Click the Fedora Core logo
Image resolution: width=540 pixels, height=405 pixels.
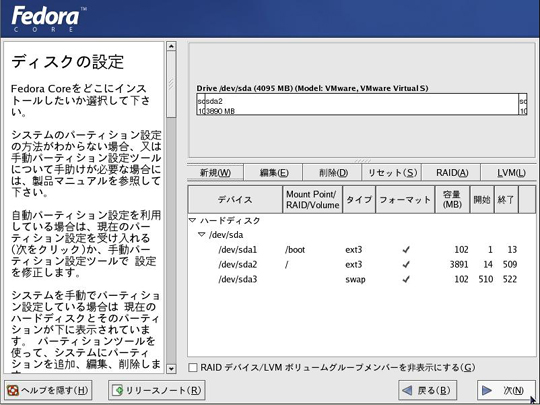pyautogui.click(x=48, y=19)
